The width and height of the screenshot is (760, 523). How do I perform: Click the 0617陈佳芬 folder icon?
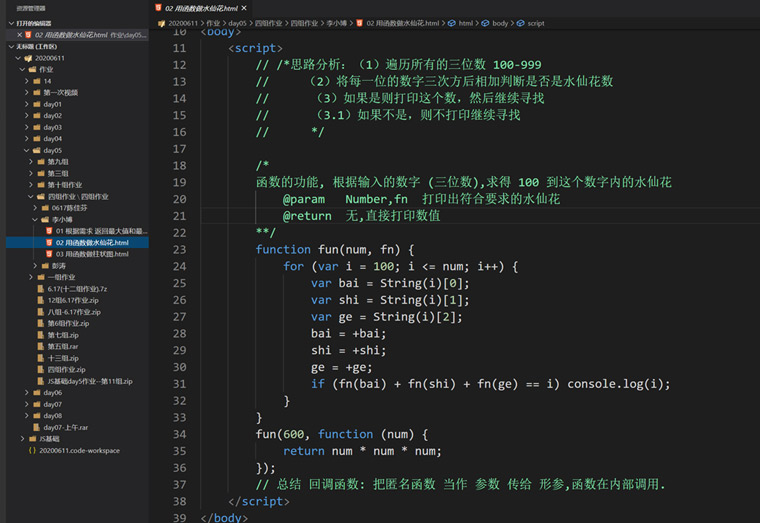click(46, 208)
